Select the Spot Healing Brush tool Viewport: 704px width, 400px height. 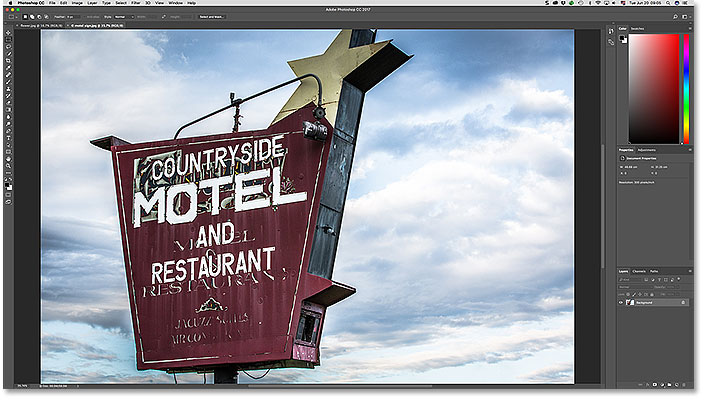(x=9, y=75)
